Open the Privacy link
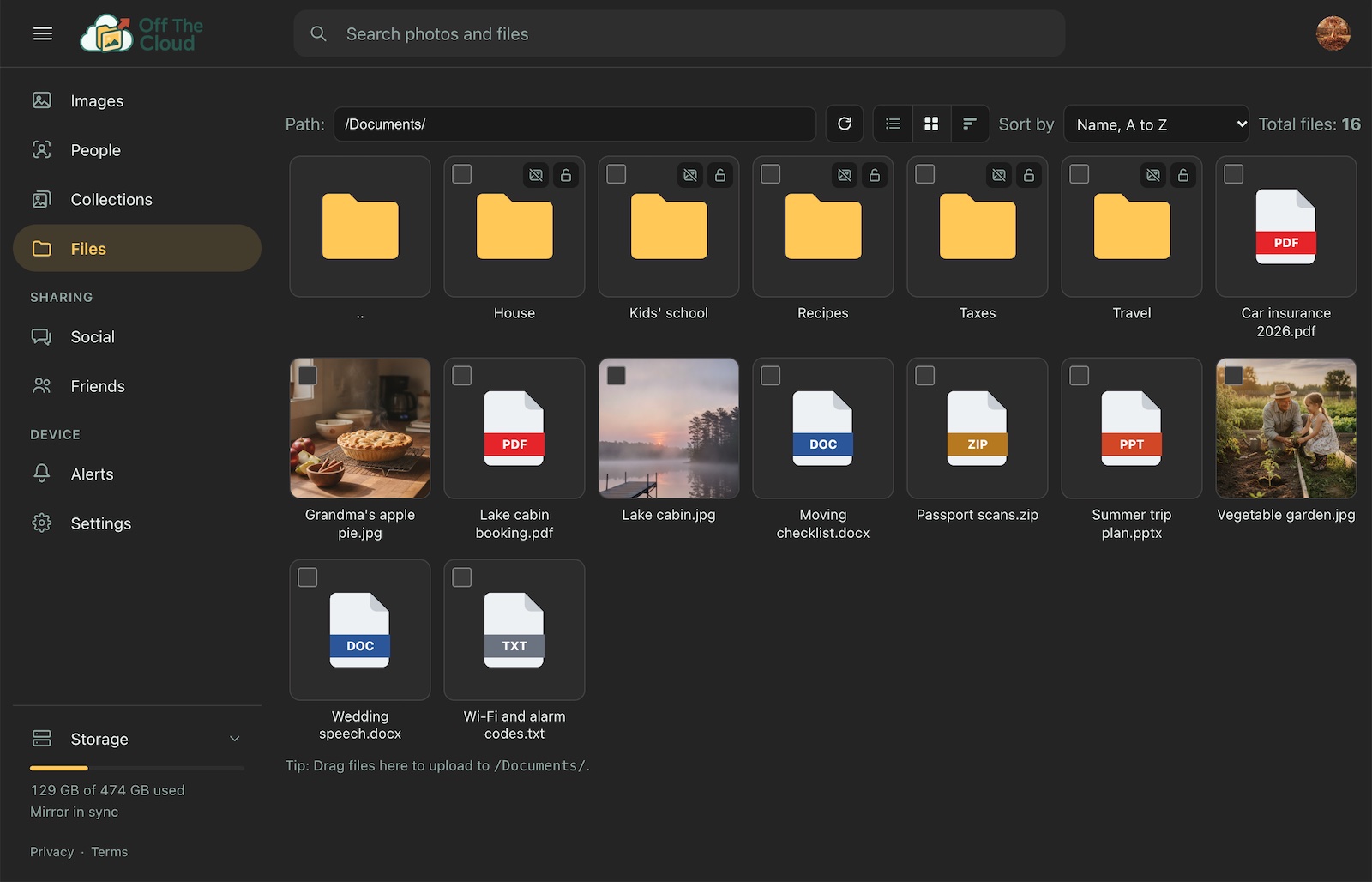The image size is (1372, 882). pos(52,852)
